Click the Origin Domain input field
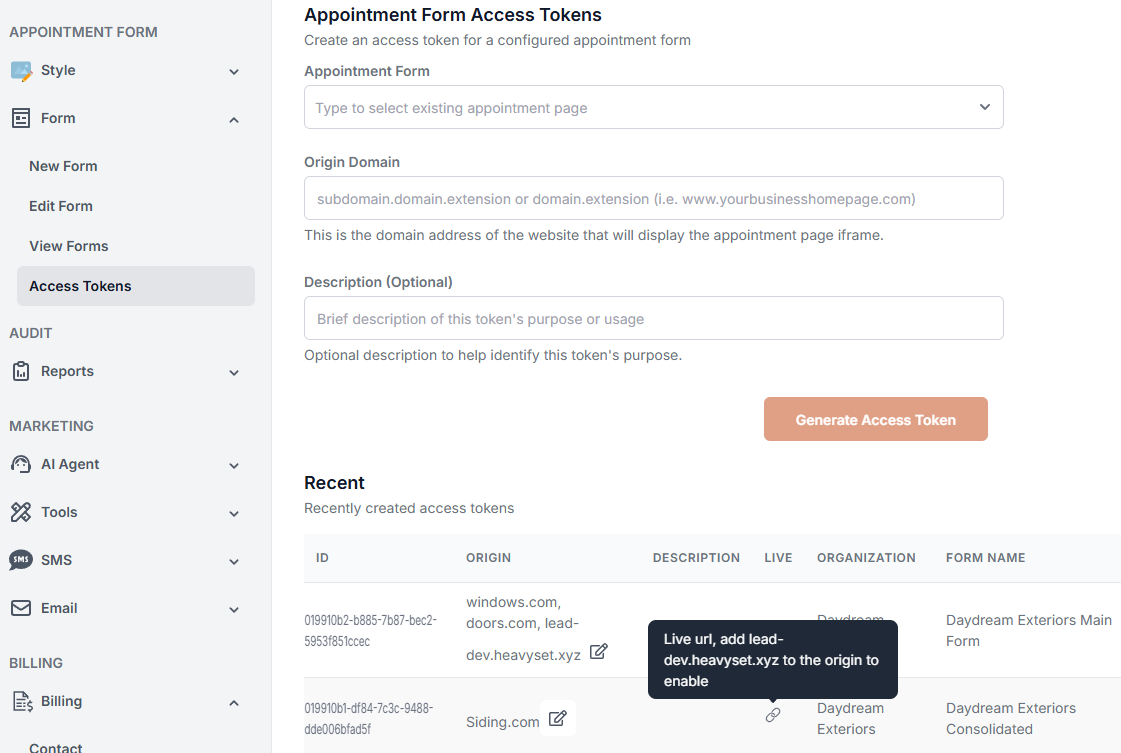Viewport: 1121px width, 753px height. click(x=653, y=198)
